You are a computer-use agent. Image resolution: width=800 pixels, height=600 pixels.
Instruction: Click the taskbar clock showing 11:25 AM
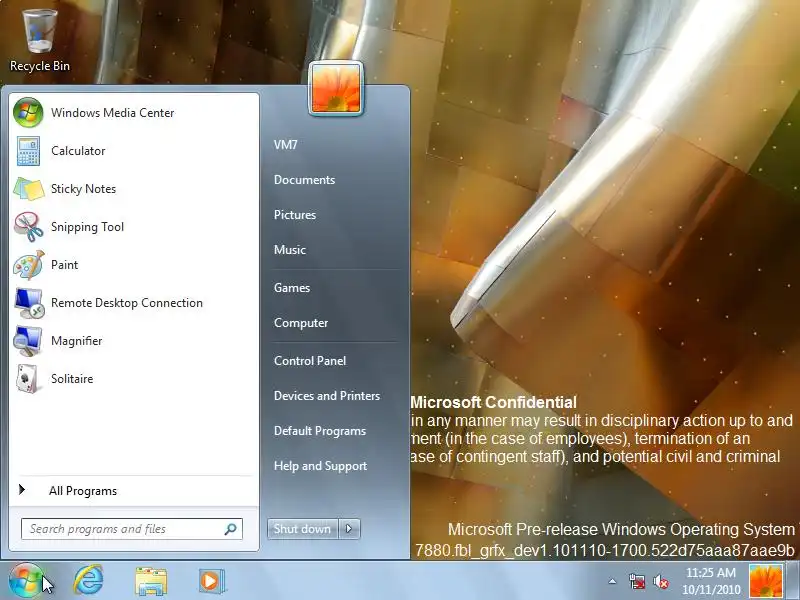coord(711,573)
